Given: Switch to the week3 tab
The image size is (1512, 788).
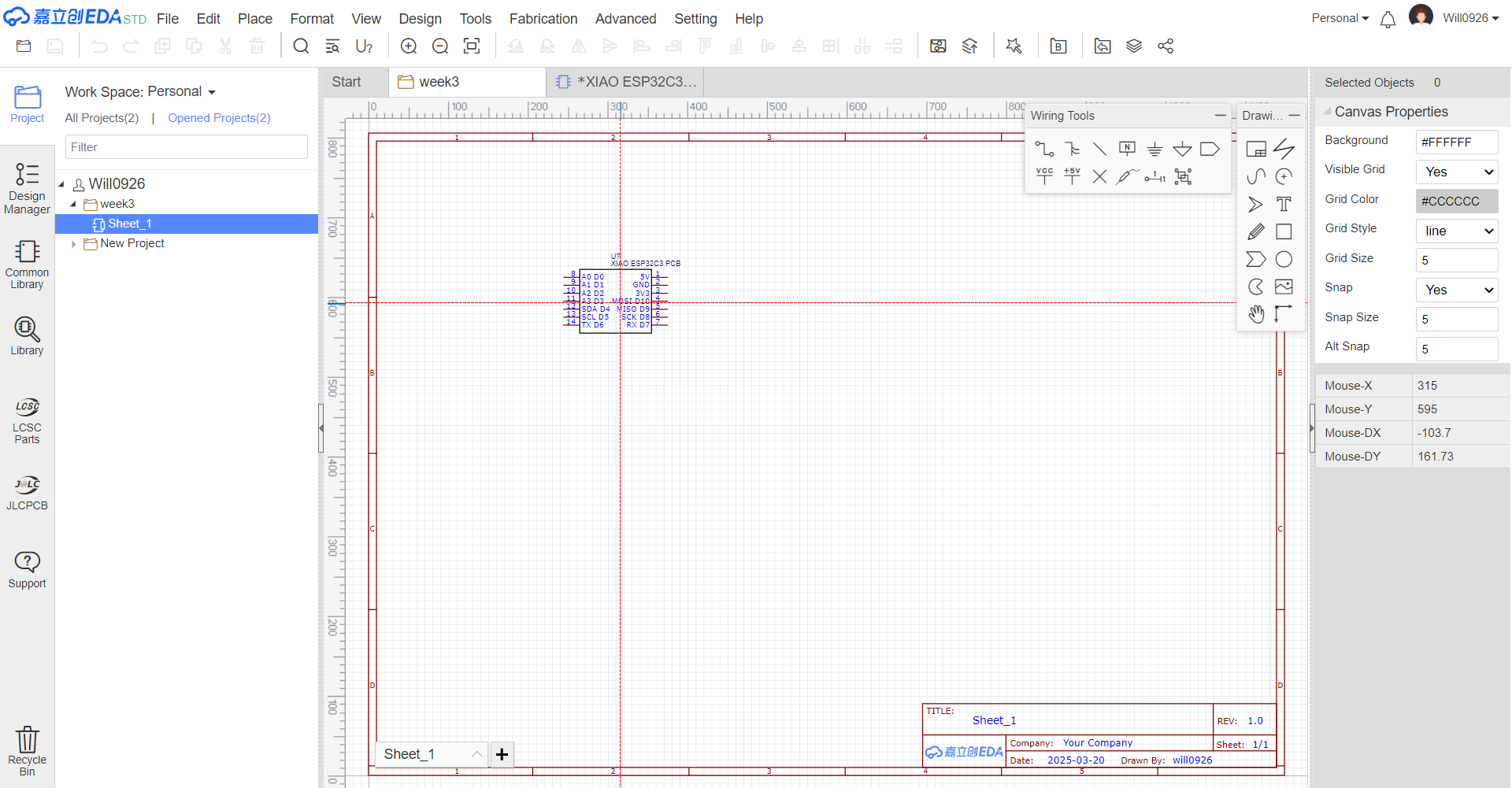Looking at the screenshot, I should coord(438,82).
